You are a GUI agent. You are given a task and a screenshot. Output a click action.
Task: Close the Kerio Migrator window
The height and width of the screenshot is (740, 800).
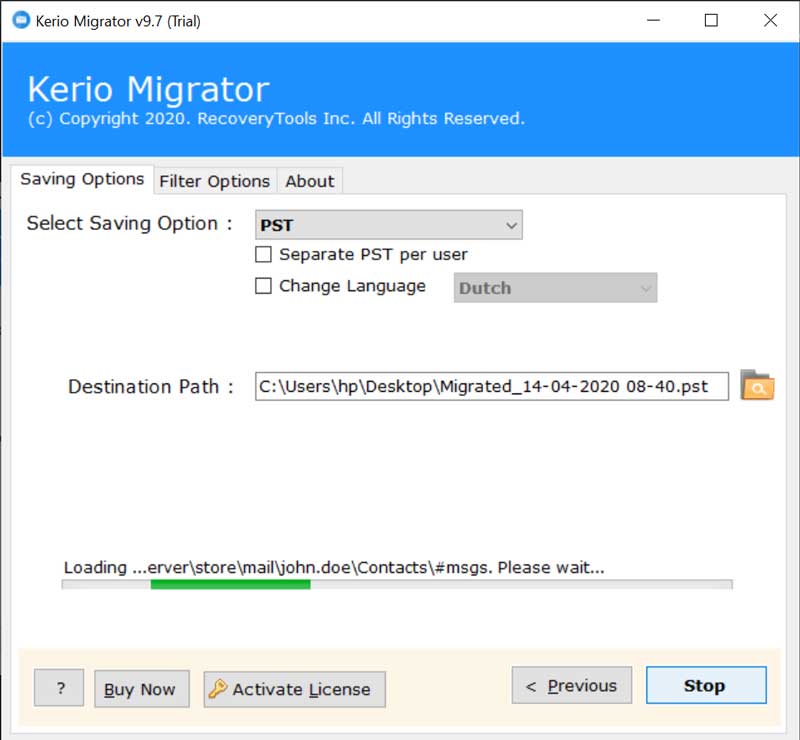pos(770,20)
